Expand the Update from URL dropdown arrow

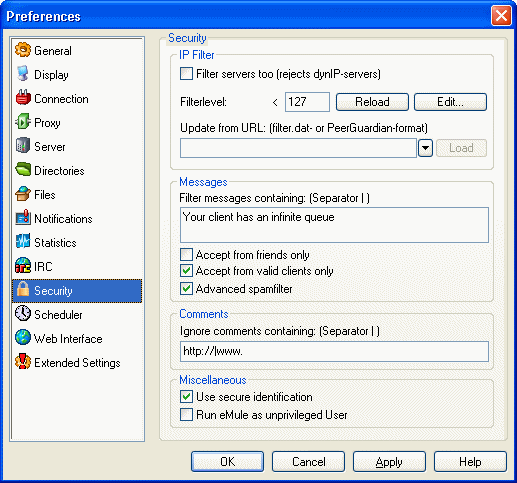pos(425,148)
